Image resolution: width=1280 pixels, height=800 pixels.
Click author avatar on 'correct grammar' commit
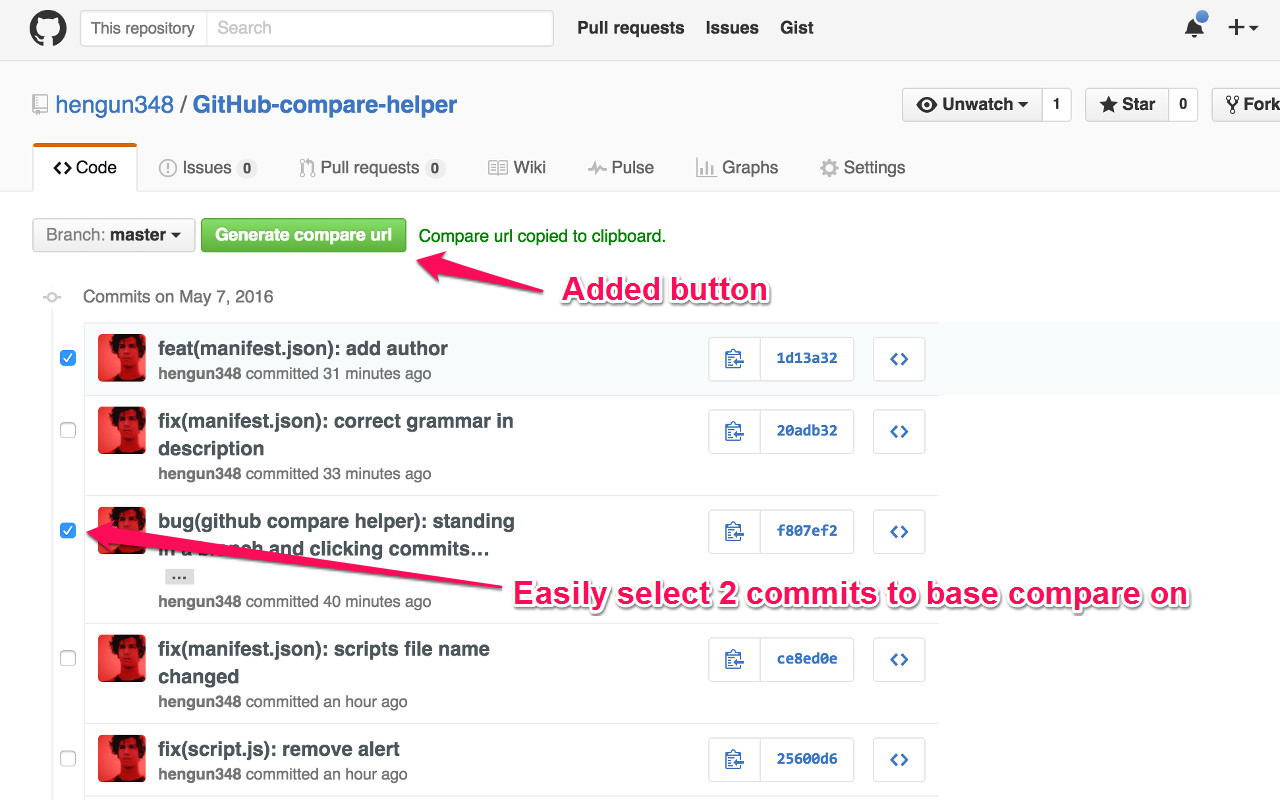pyautogui.click(x=122, y=430)
